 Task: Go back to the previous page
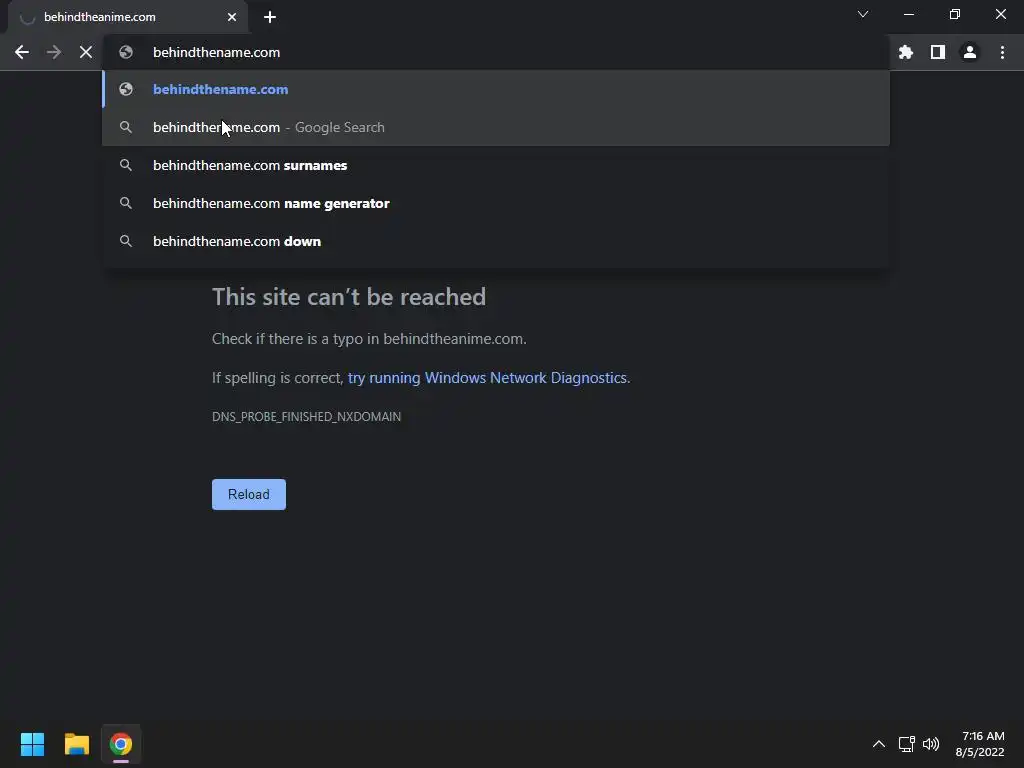(x=22, y=52)
